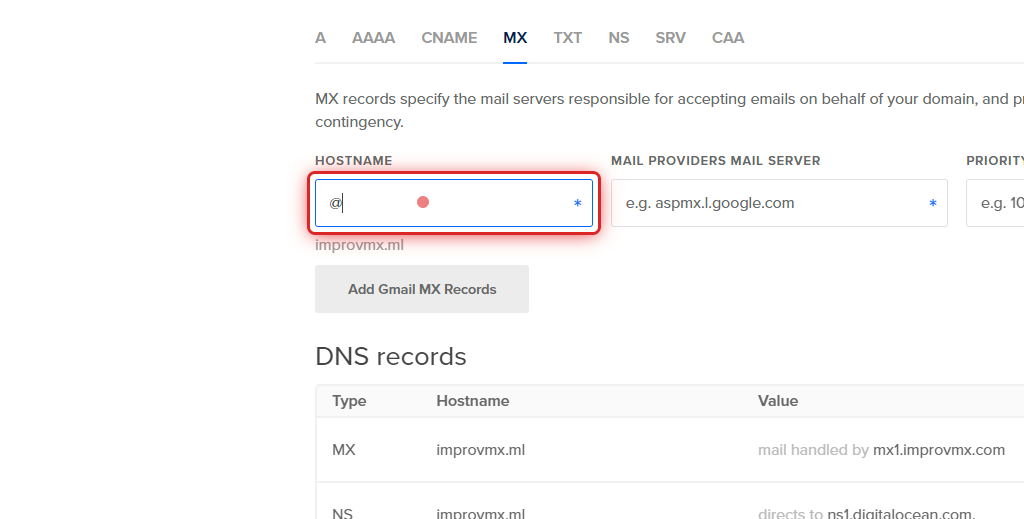Click the Add Gmail MX Records button

coord(422,289)
